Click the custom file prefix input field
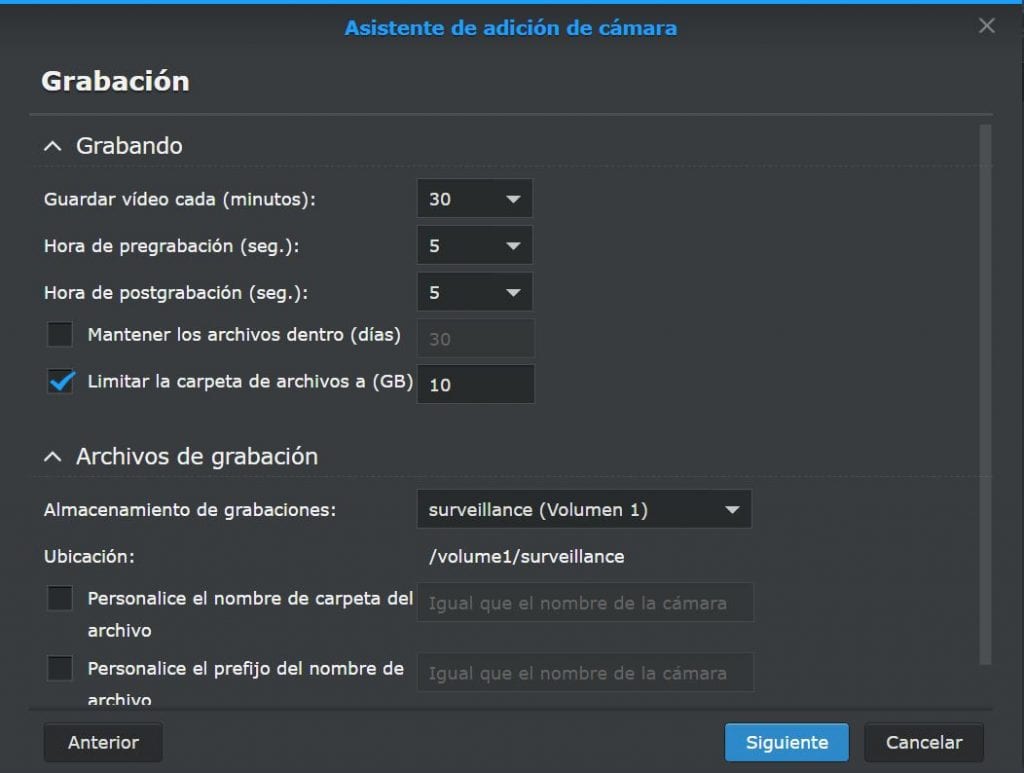The height and width of the screenshot is (773, 1024). 585,672
